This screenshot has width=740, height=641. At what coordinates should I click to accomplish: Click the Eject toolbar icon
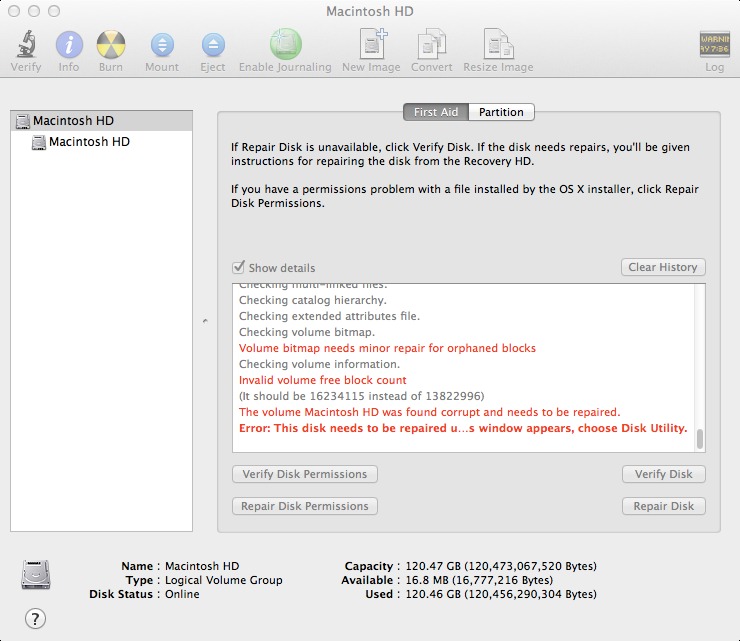pyautogui.click(x=213, y=45)
